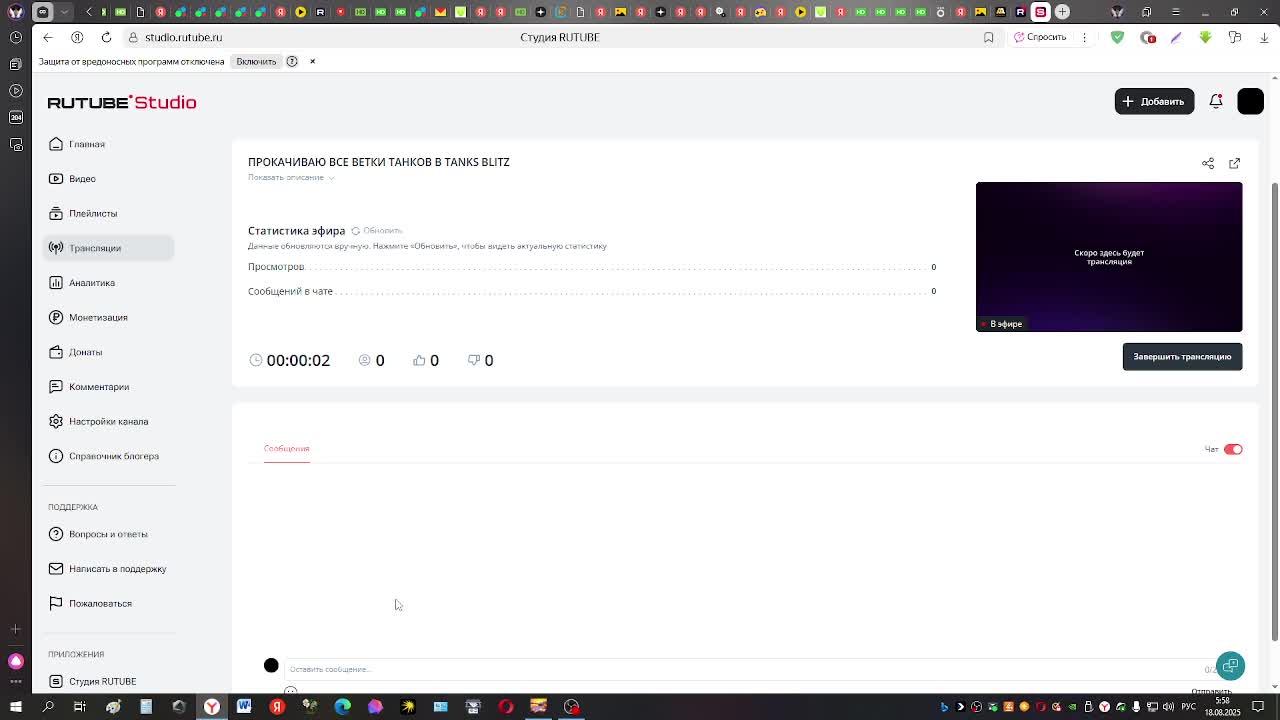Click the protection help question icon
This screenshot has width=1280, height=720.
point(292,62)
